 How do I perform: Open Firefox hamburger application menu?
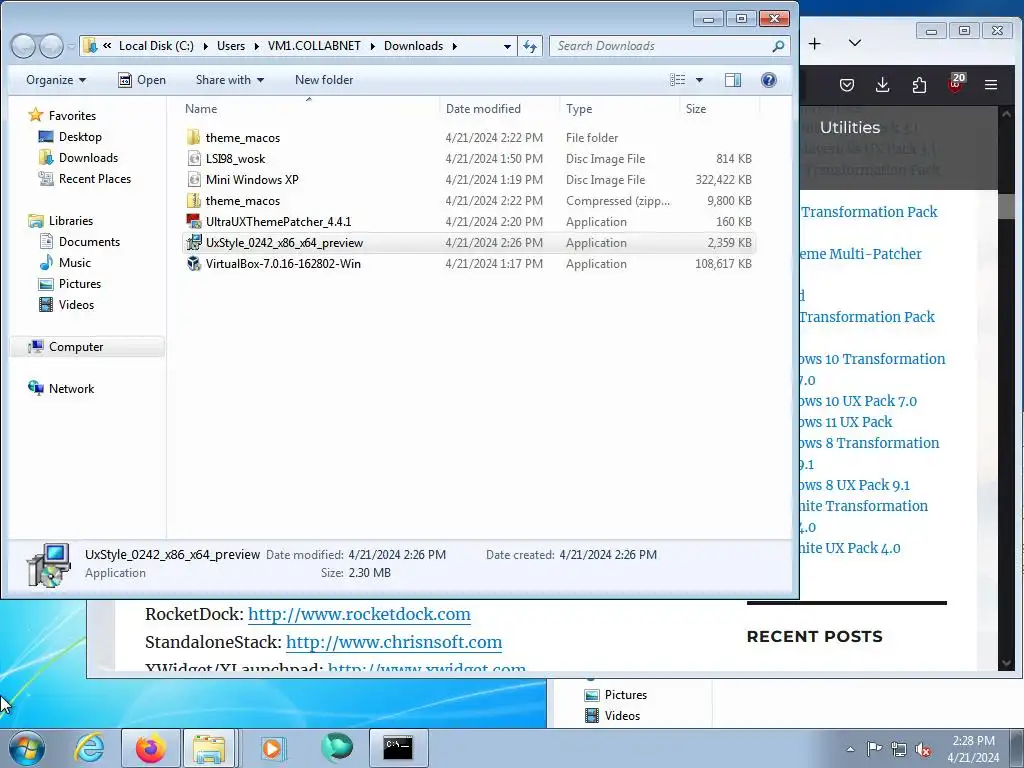pos(991,85)
